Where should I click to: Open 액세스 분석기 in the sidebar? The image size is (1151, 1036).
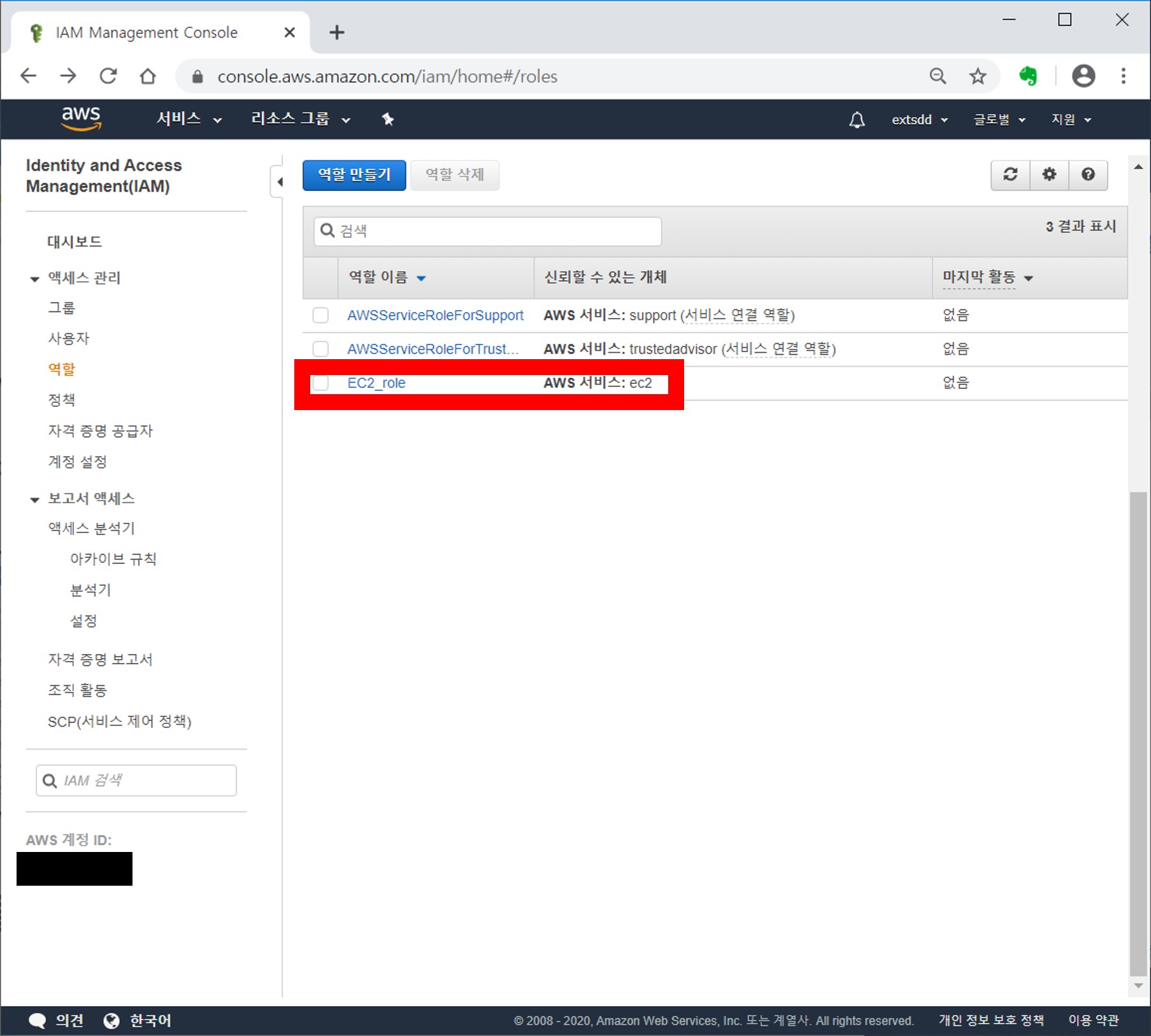(91, 529)
